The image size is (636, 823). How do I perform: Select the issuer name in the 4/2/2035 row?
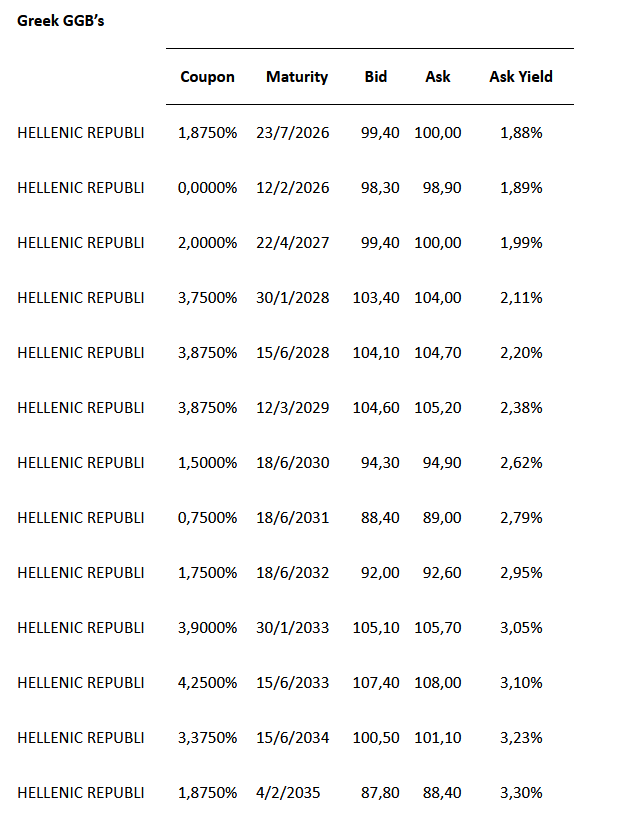[x=81, y=792]
